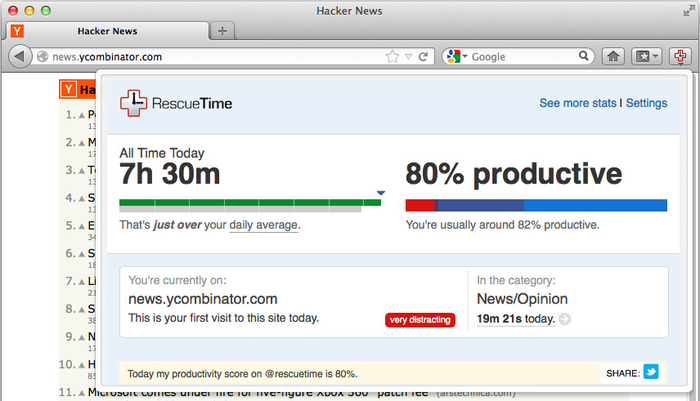The height and width of the screenshot is (401, 700).
Task: Open the URL history dropdown arrow
Action: [x=408, y=57]
